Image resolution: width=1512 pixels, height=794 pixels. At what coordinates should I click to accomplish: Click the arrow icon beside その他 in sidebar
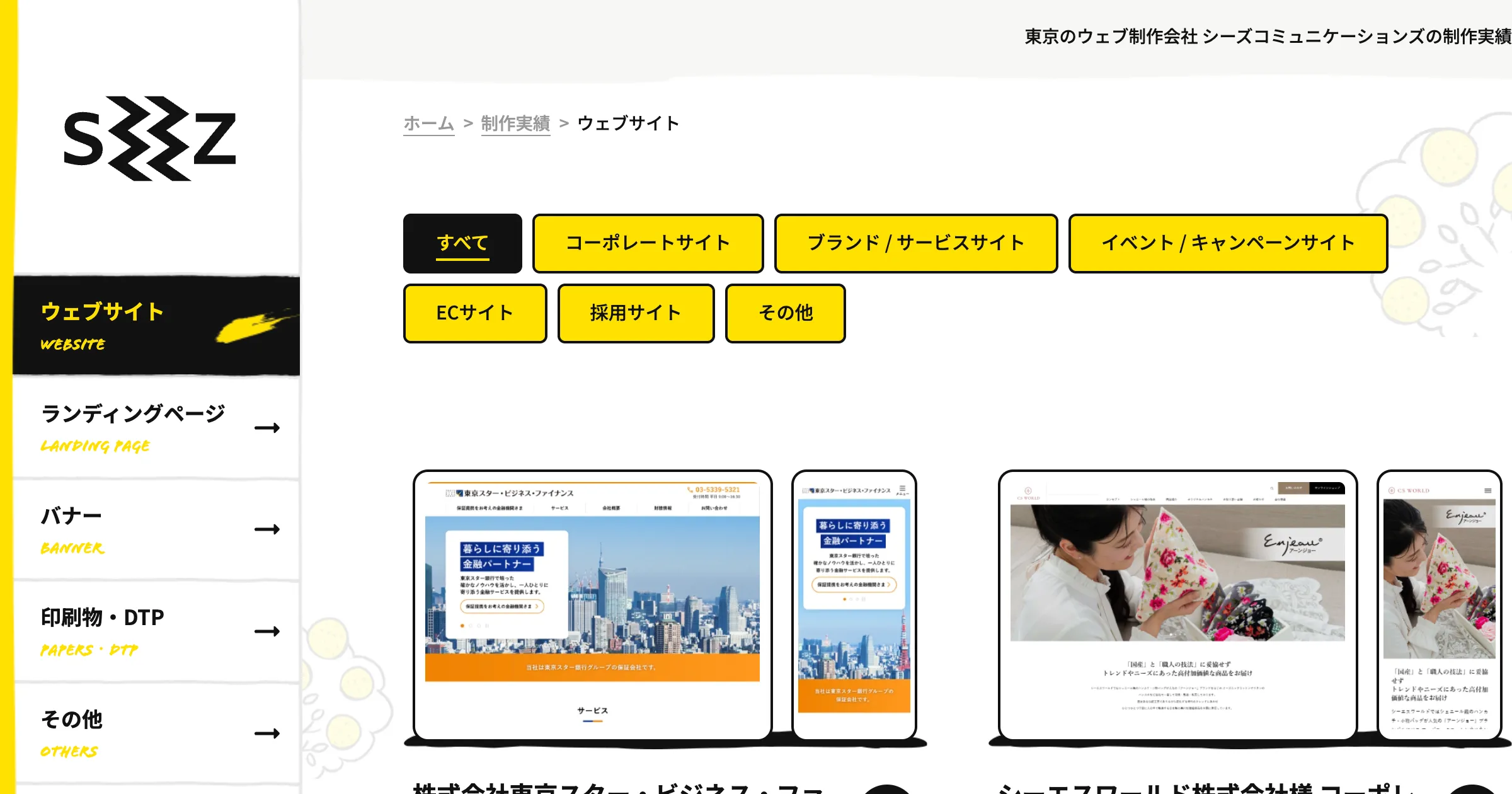pyautogui.click(x=267, y=734)
